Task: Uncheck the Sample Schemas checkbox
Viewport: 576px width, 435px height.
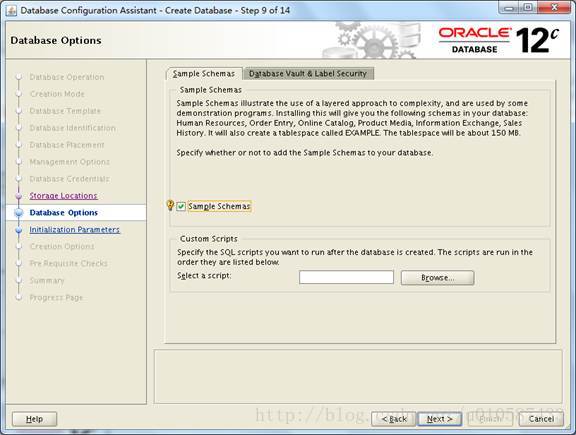Action: [181, 206]
